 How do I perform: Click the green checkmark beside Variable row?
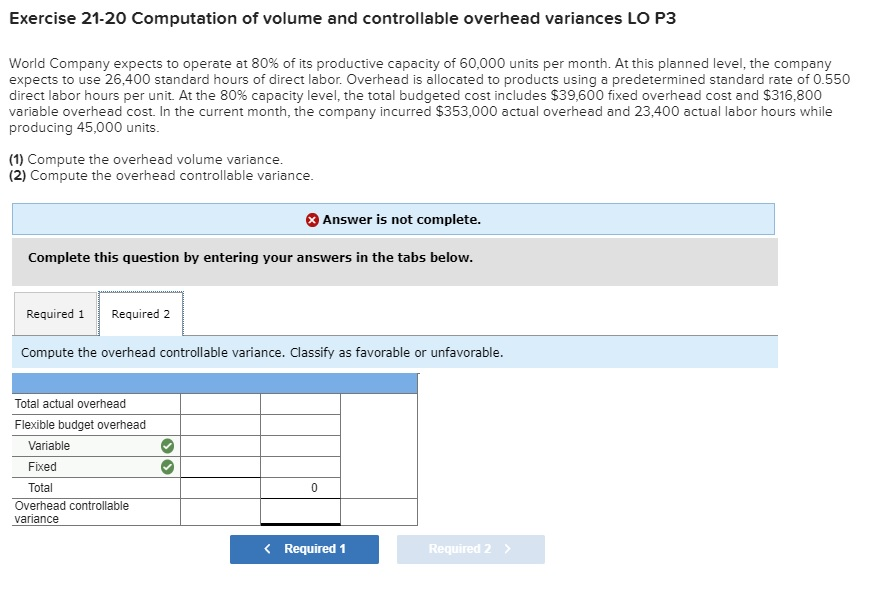(x=168, y=445)
